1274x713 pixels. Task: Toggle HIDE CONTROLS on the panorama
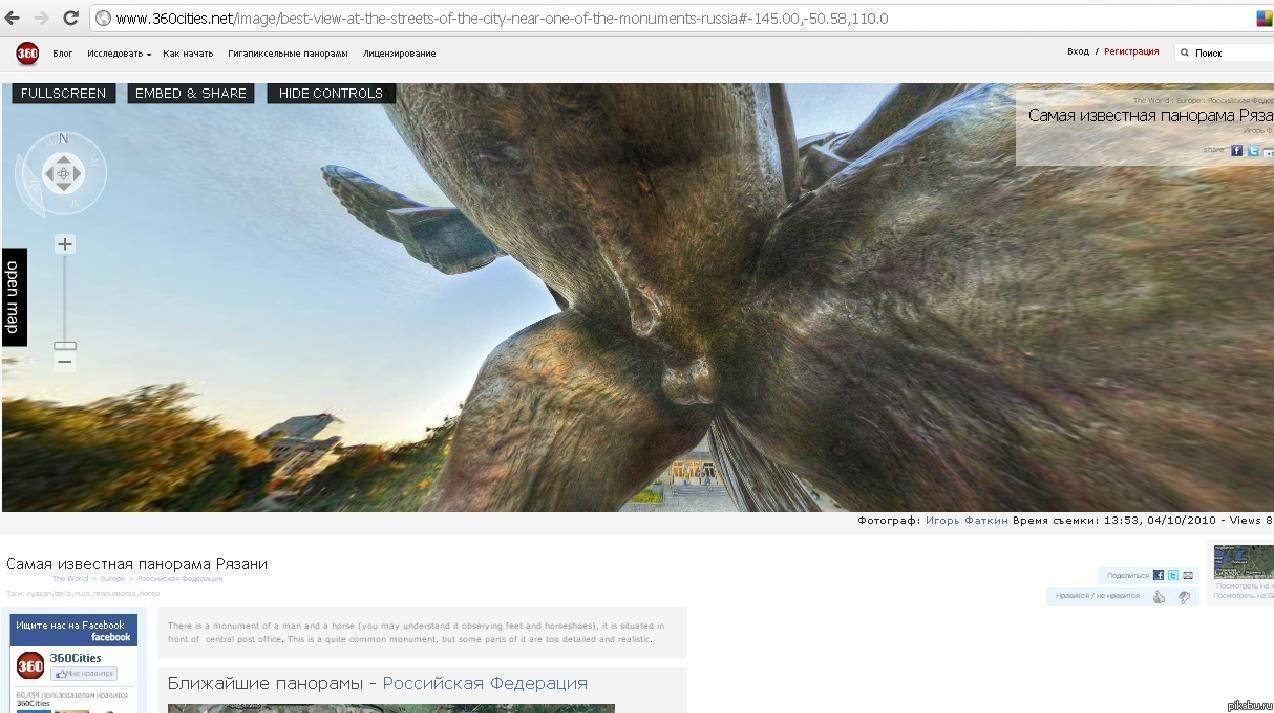pyautogui.click(x=331, y=93)
